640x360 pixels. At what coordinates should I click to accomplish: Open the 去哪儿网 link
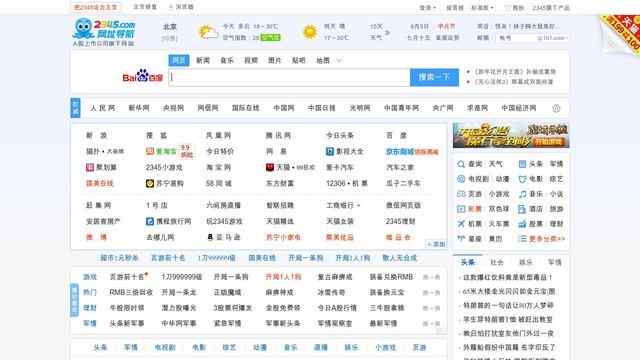[160, 237]
